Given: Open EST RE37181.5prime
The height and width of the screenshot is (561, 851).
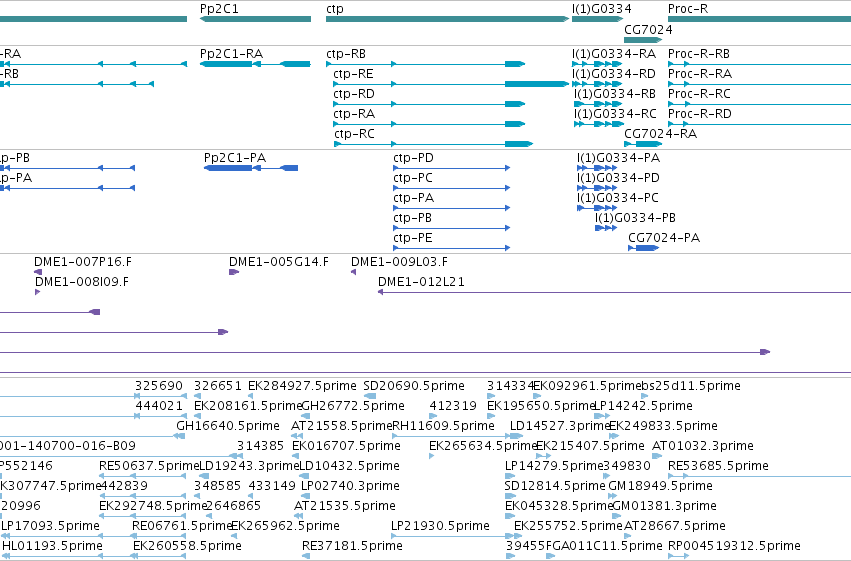Looking at the screenshot, I should tap(352, 546).
